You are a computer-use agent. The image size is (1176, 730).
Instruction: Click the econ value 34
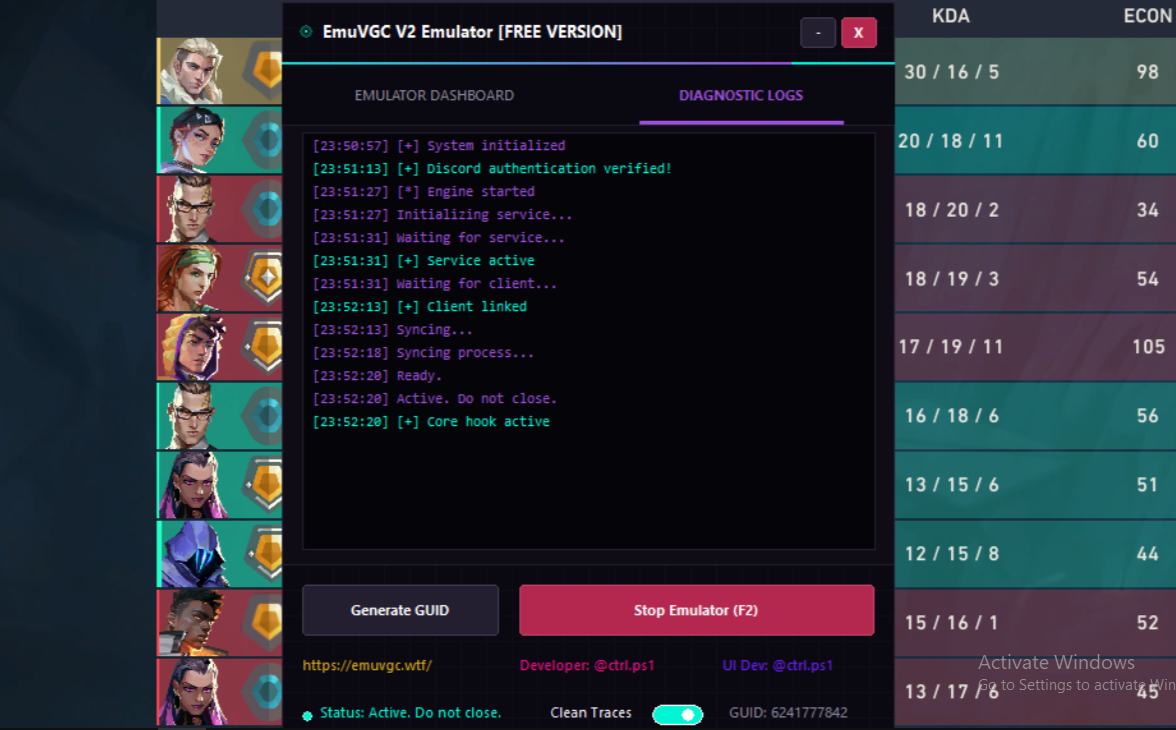[1148, 210]
